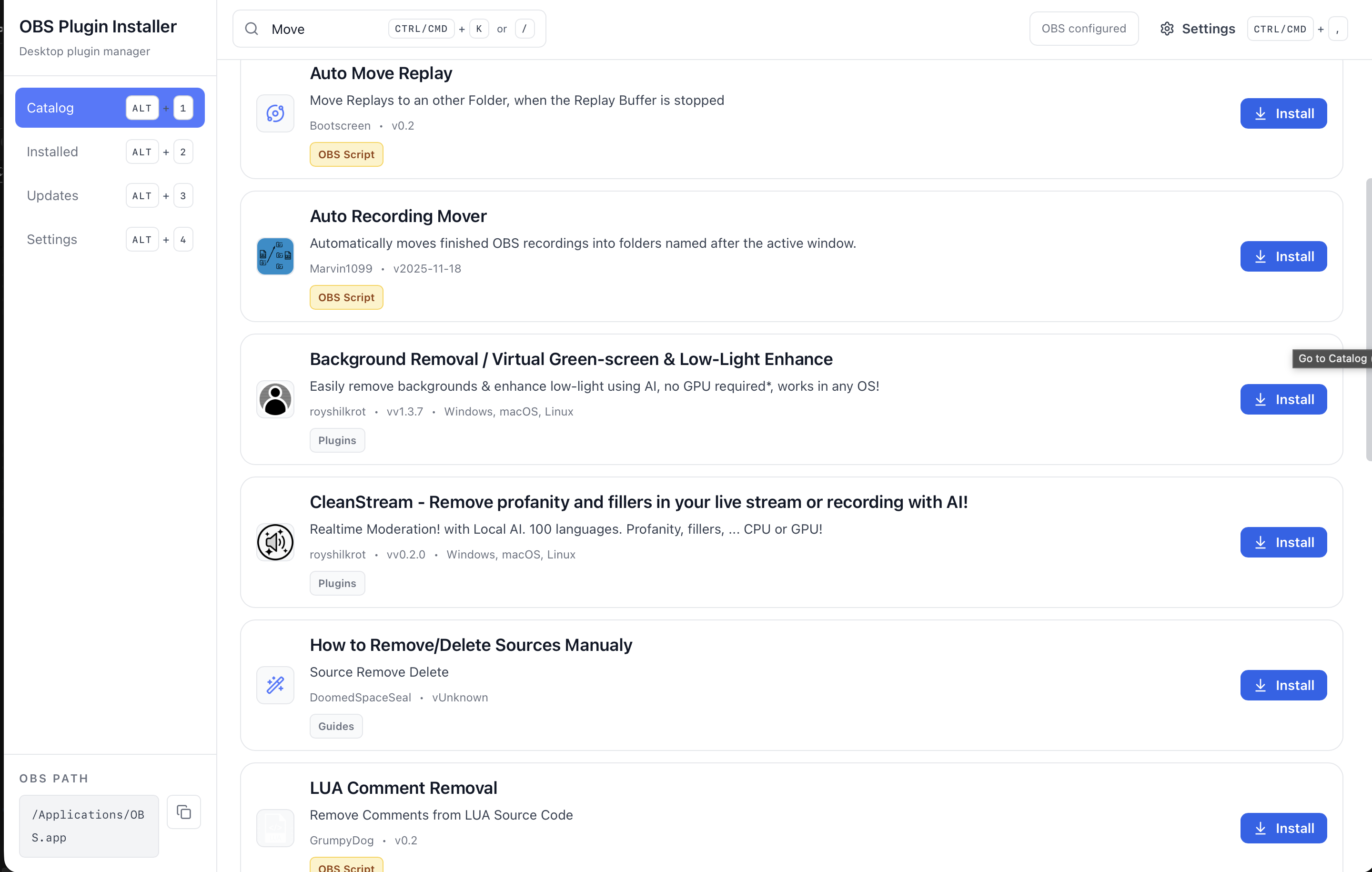Viewport: 1372px width, 872px height.
Task: Click the CleanStream speaker icon
Action: coord(274,542)
